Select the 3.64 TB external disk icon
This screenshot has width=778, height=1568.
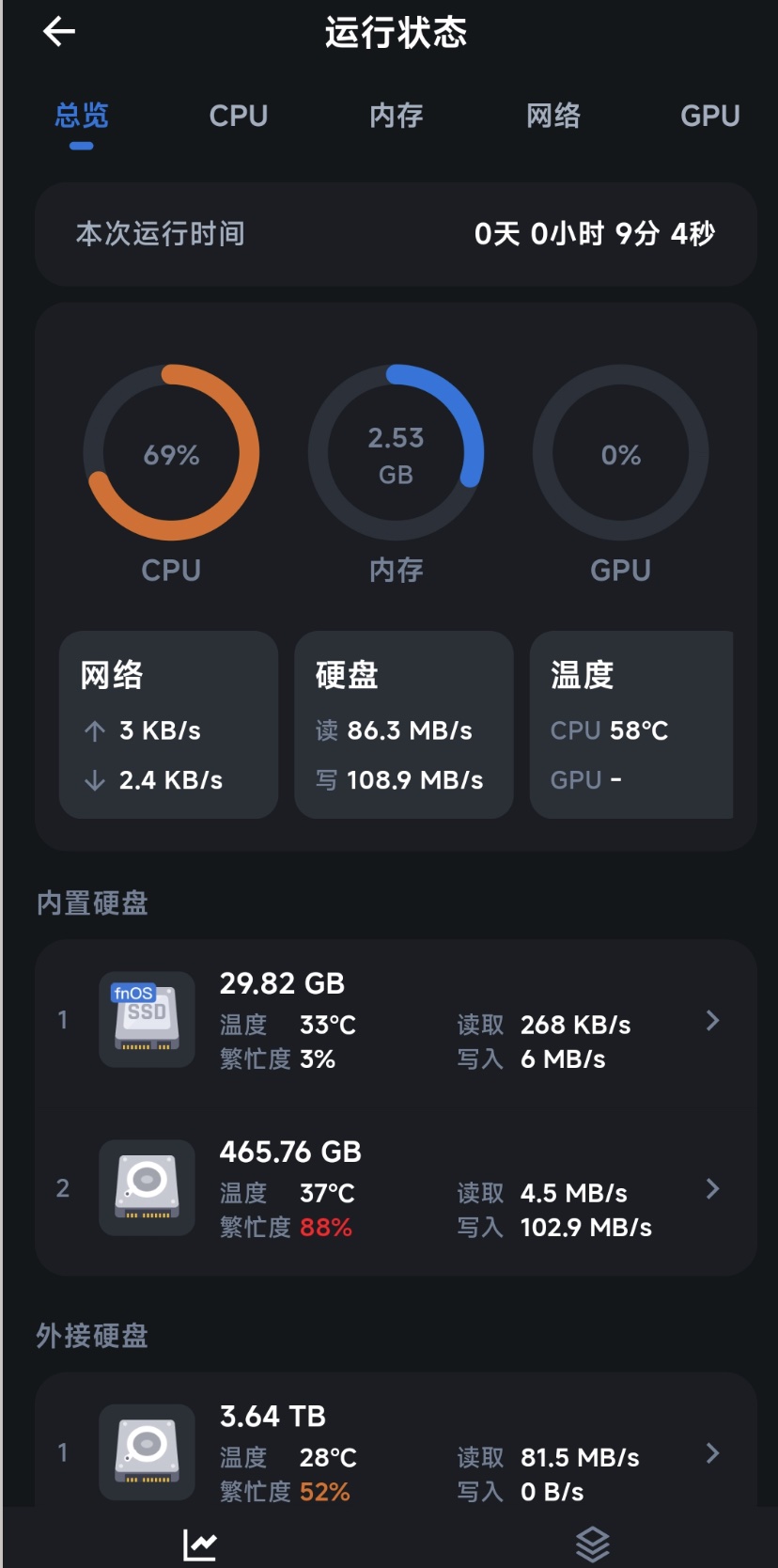click(147, 1451)
